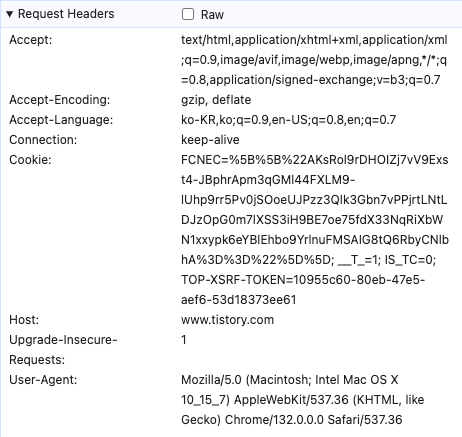Image resolution: width=462 pixels, height=437 pixels.
Task: Click the Request Headers section title
Action: [66, 14]
